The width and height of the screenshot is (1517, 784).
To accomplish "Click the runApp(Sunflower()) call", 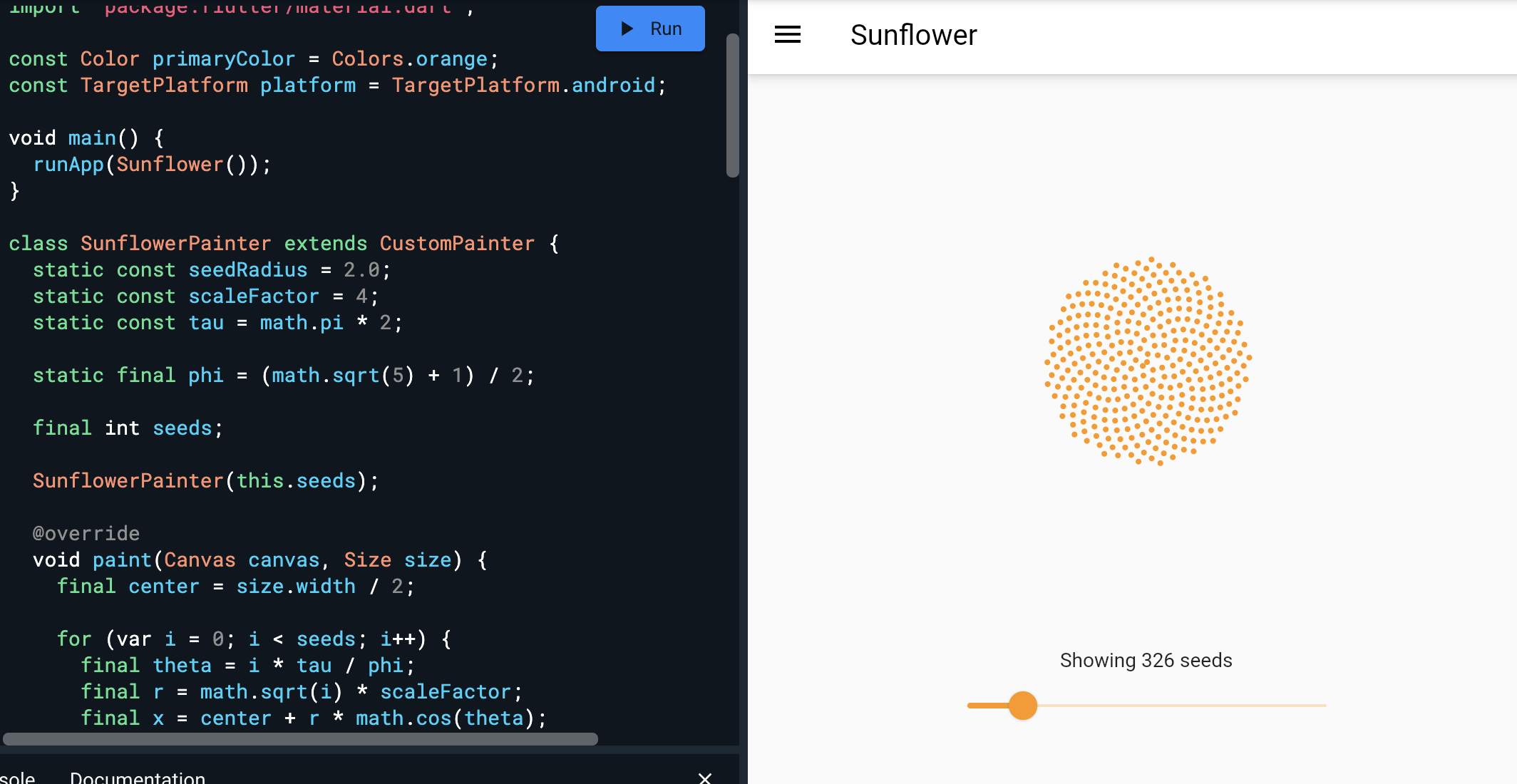I will click(x=151, y=165).
